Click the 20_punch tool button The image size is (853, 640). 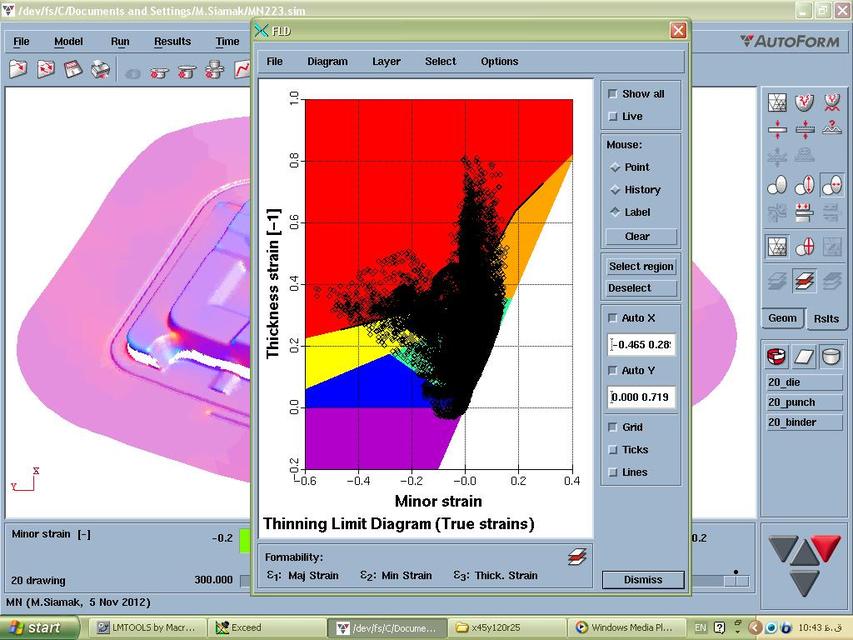point(803,402)
